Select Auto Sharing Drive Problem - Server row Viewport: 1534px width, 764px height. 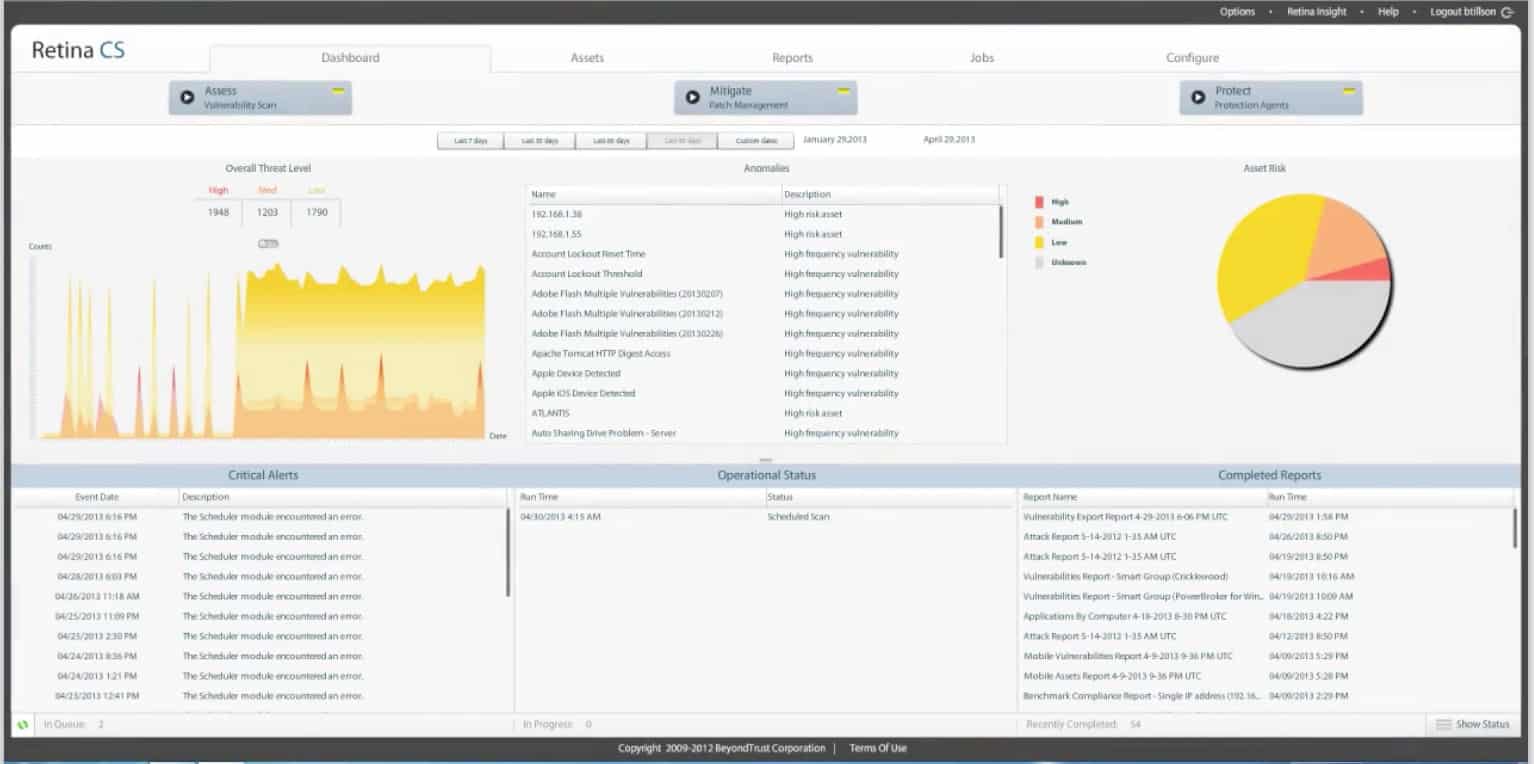pyautogui.click(x=763, y=434)
